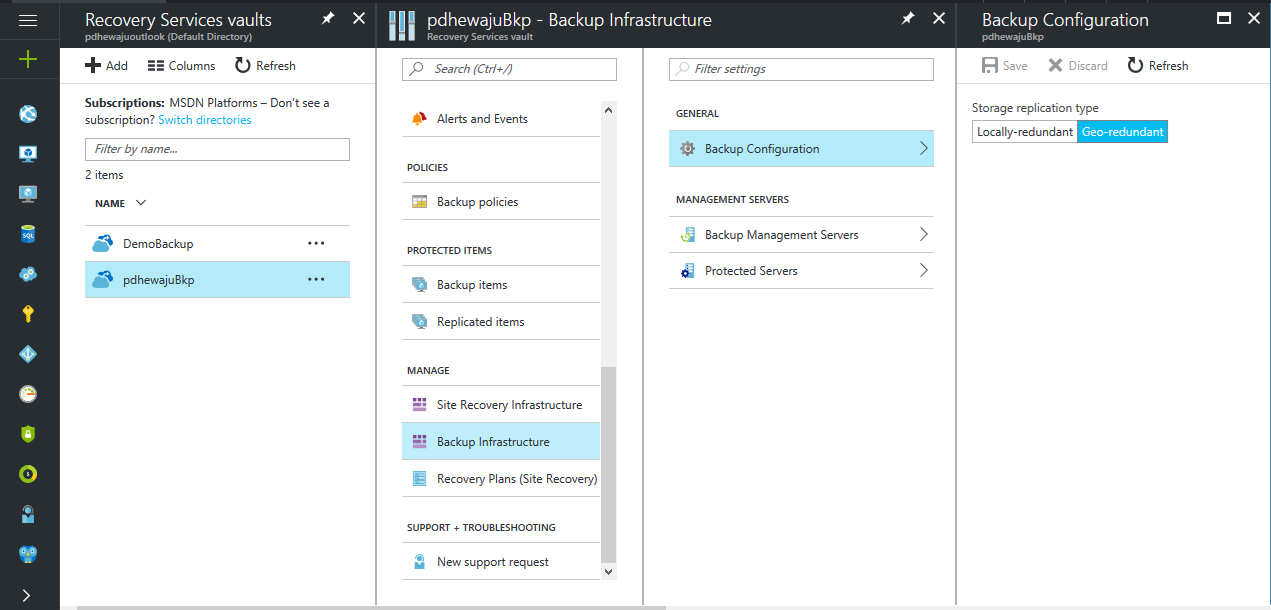The image size is (1271, 610).
Task: Expand More services arrow at sidebar bottom
Action: [x=27, y=595]
